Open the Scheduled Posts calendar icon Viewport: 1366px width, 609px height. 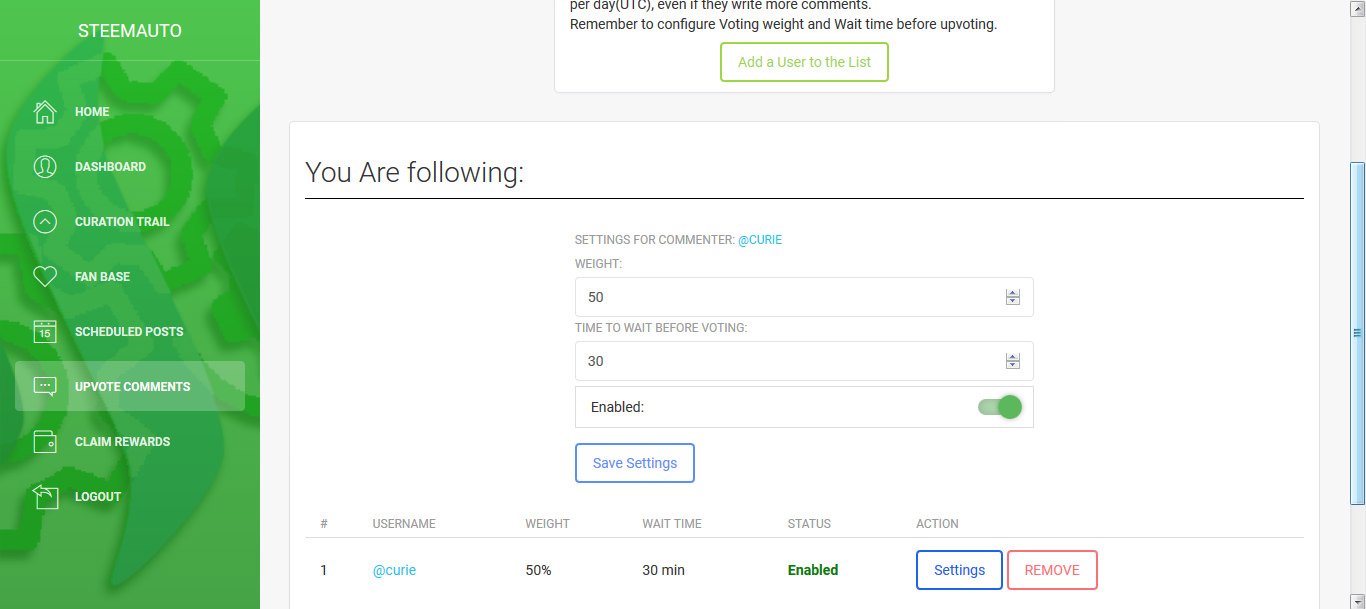pos(45,332)
